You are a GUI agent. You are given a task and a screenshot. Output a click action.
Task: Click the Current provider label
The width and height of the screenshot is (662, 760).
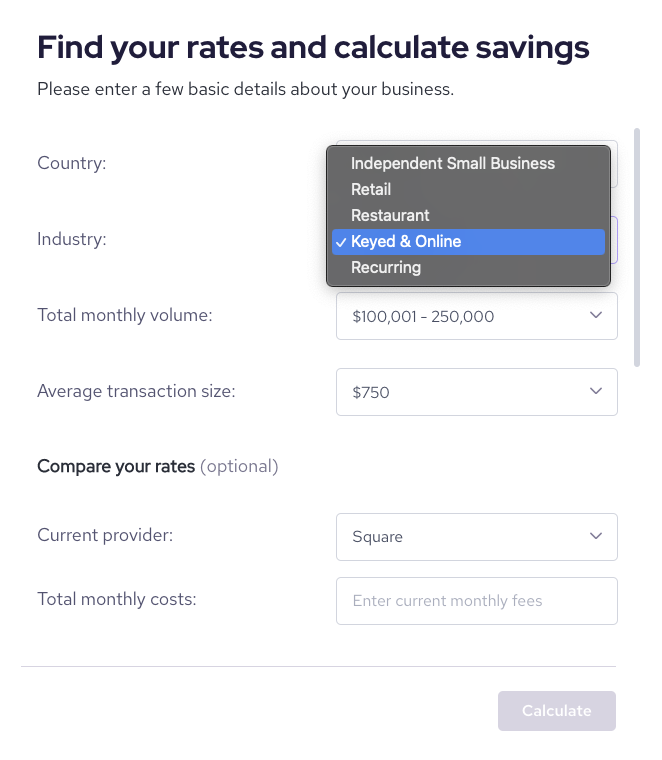coord(105,535)
